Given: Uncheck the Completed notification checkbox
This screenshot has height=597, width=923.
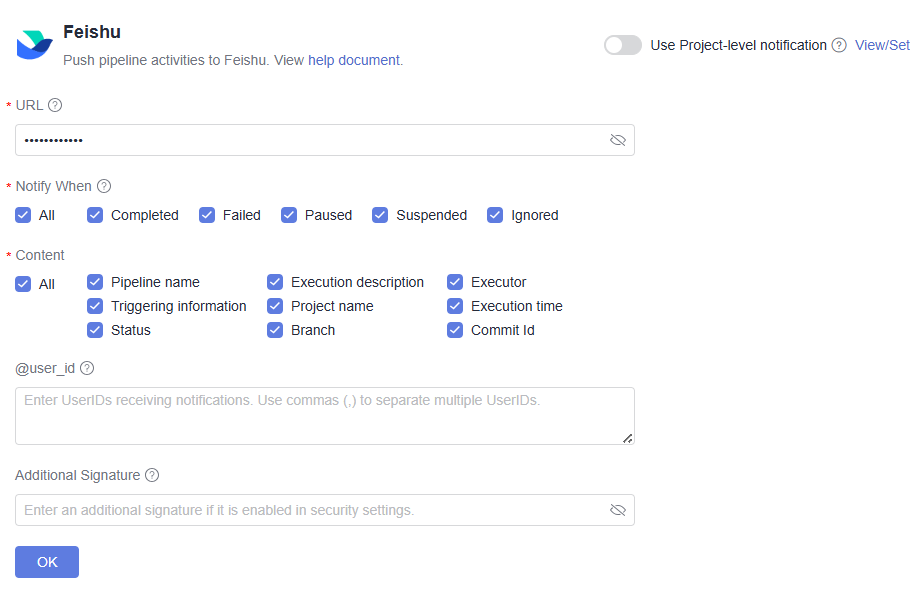Looking at the screenshot, I should coord(95,215).
